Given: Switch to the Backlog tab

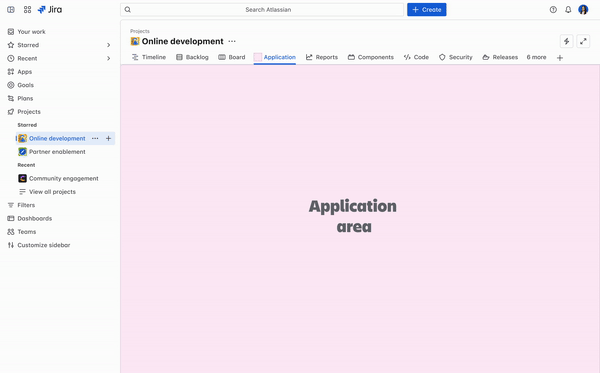Looking at the screenshot, I should coord(192,57).
